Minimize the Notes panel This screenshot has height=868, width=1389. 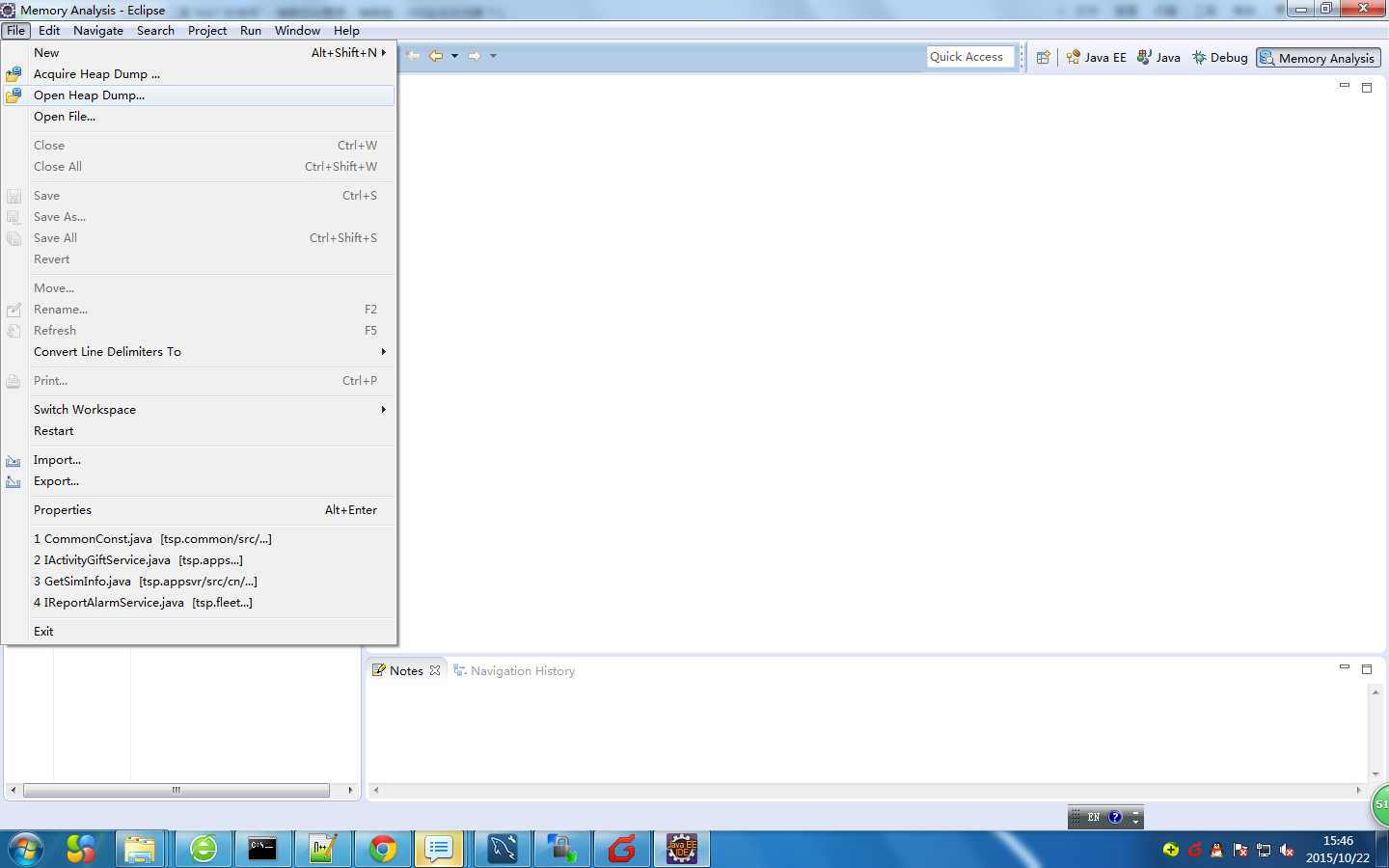click(x=1344, y=667)
